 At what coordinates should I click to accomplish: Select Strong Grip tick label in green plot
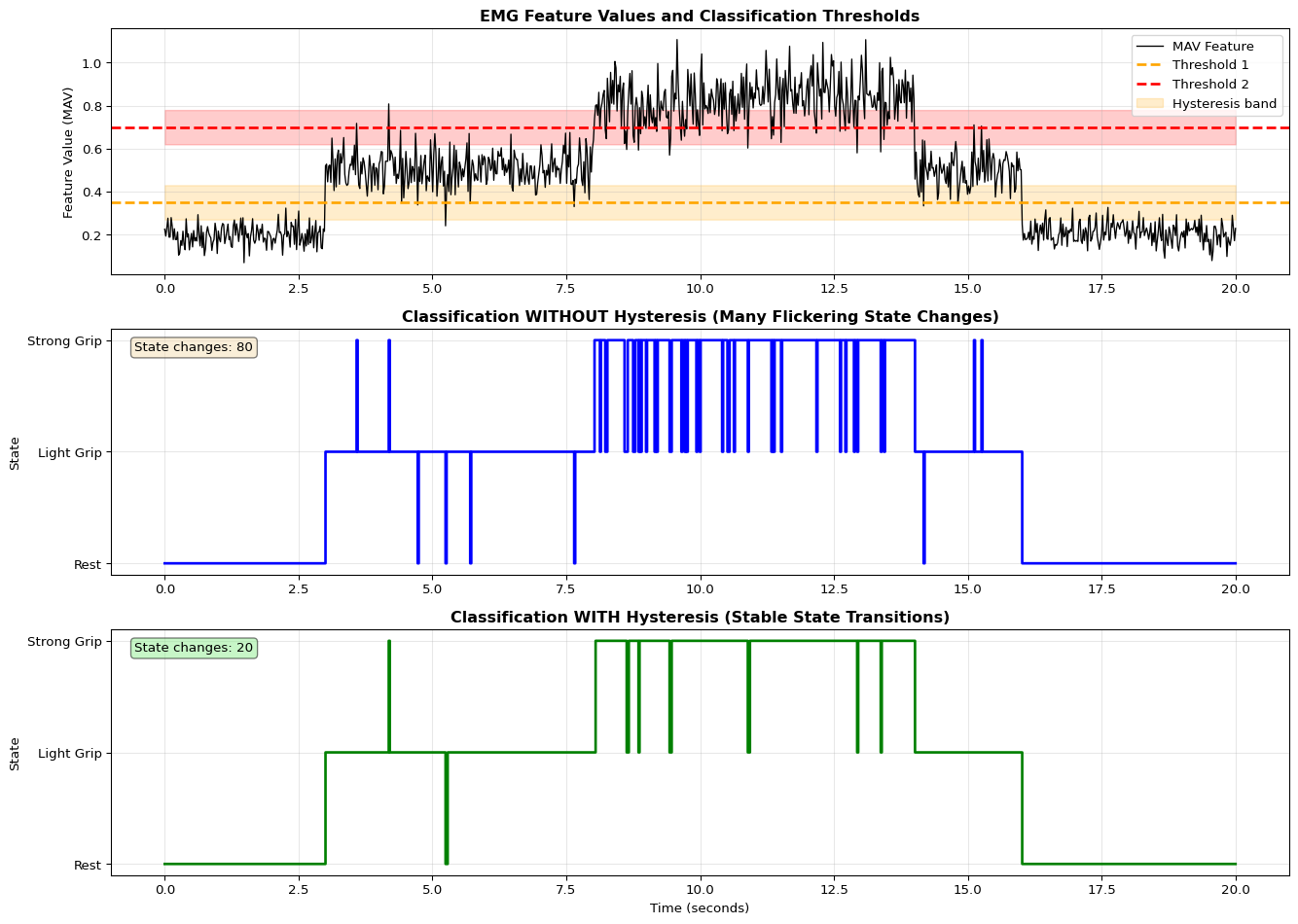(64, 642)
